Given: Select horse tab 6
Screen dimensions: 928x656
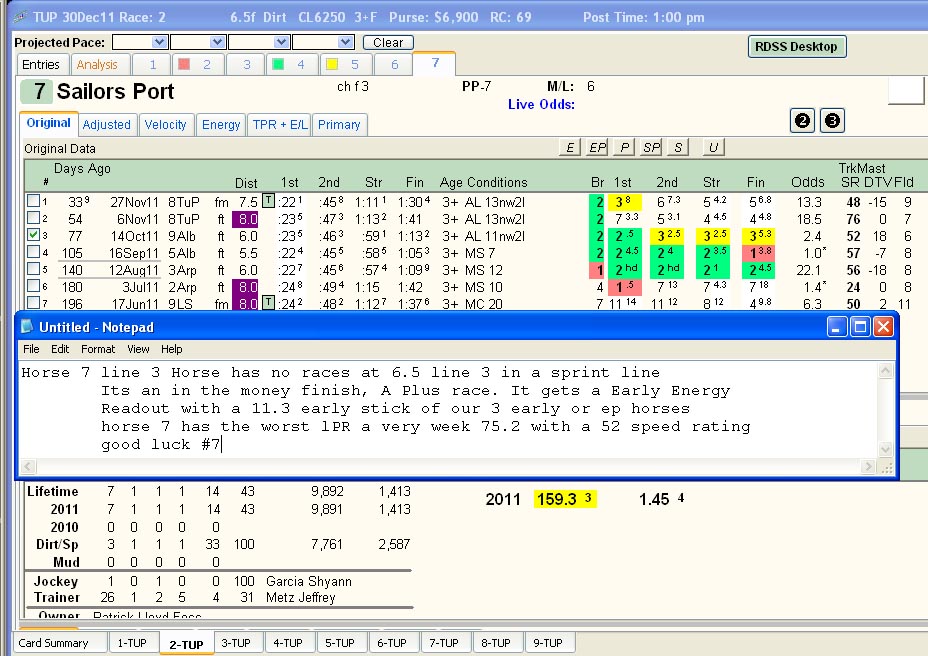Looking at the screenshot, I should pos(394,65).
